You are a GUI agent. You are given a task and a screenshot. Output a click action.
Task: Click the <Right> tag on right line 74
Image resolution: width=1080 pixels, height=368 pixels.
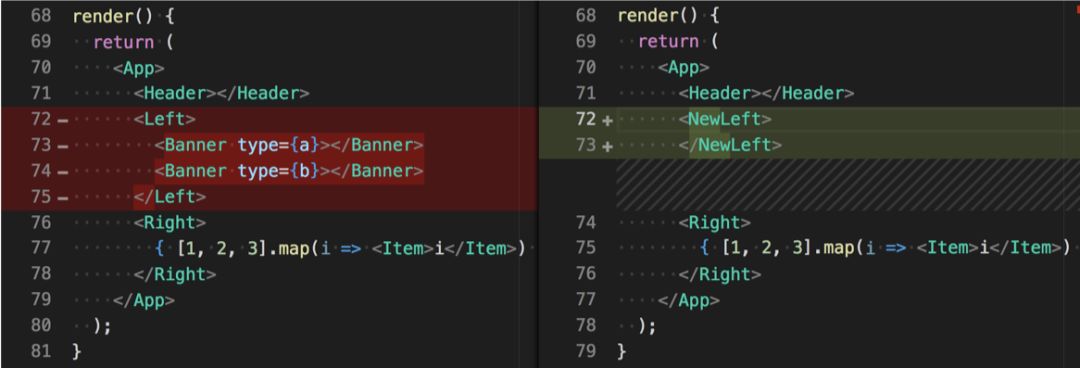coord(715,223)
